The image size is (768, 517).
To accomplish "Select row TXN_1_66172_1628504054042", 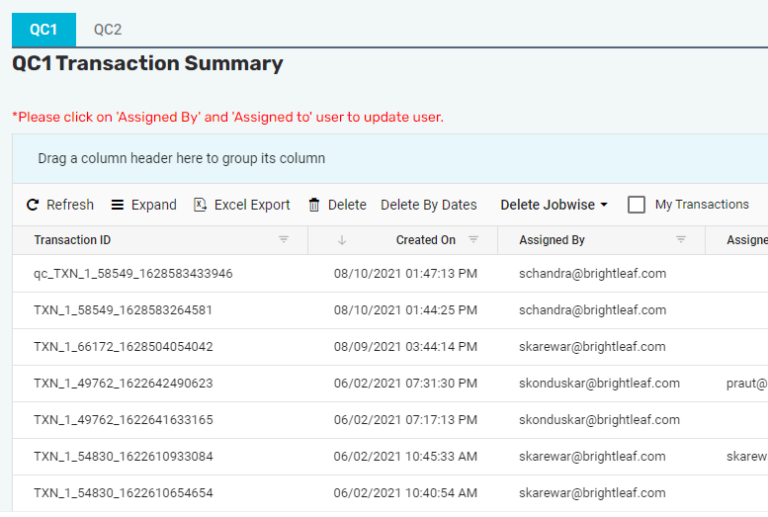I will (x=123, y=347).
